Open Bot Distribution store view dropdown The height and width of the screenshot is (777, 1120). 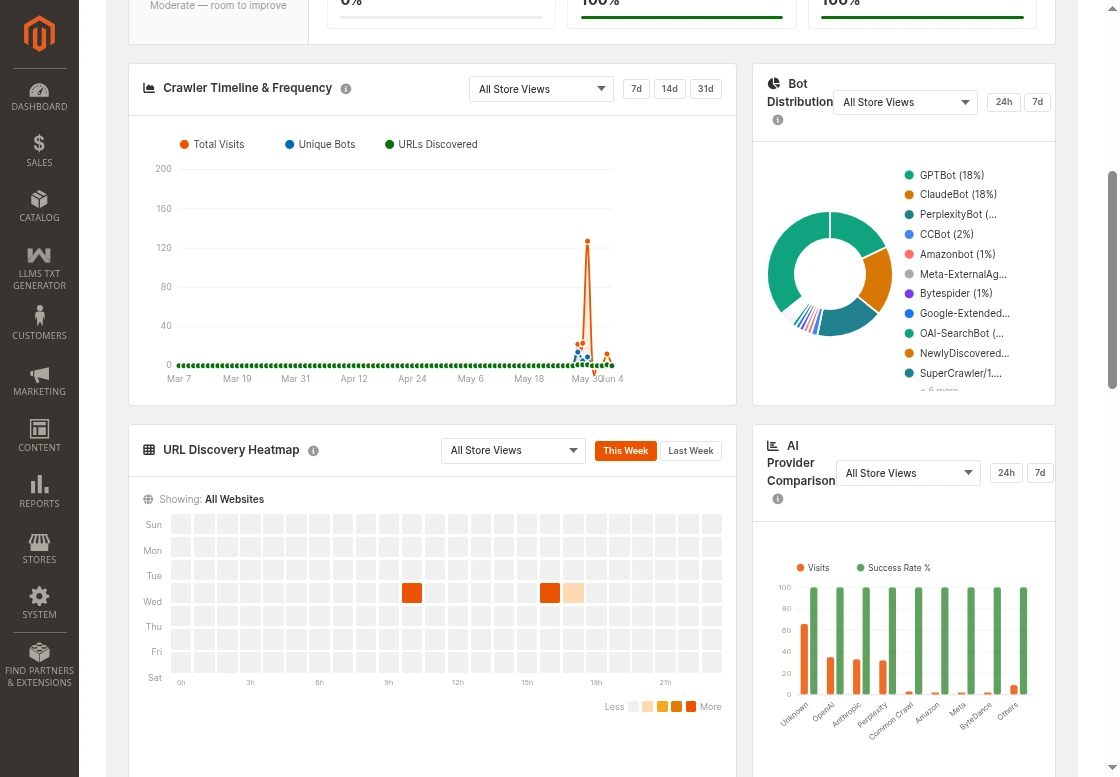click(x=905, y=102)
